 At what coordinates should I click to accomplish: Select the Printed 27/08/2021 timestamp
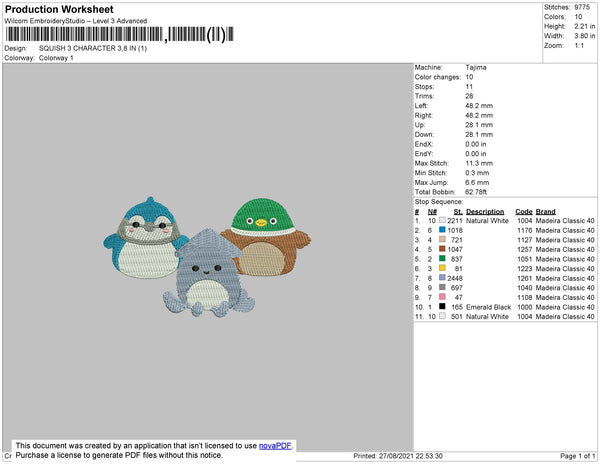point(398,456)
